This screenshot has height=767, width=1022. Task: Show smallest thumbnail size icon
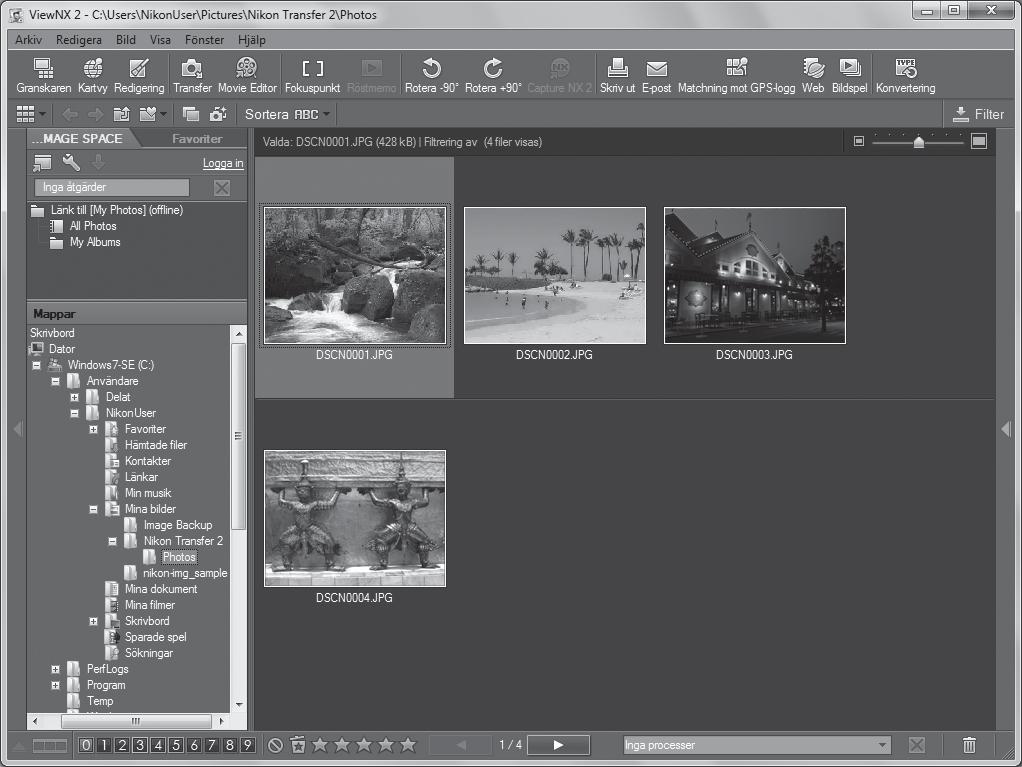(x=859, y=141)
